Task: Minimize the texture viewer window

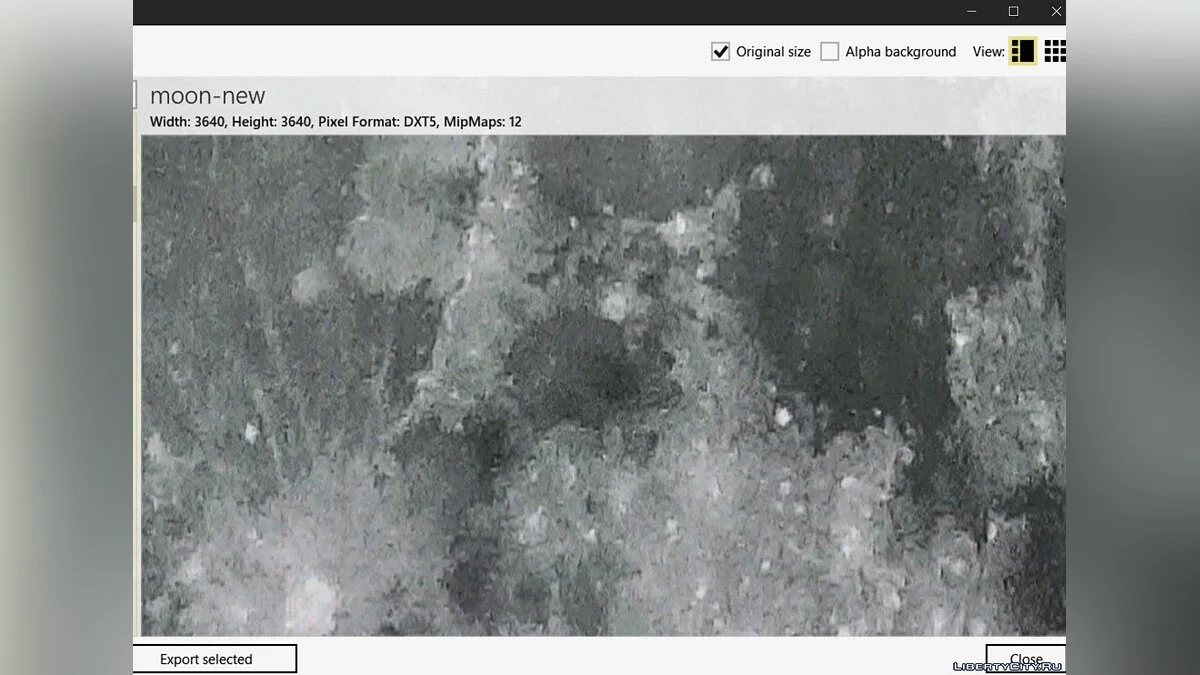Action: (971, 12)
